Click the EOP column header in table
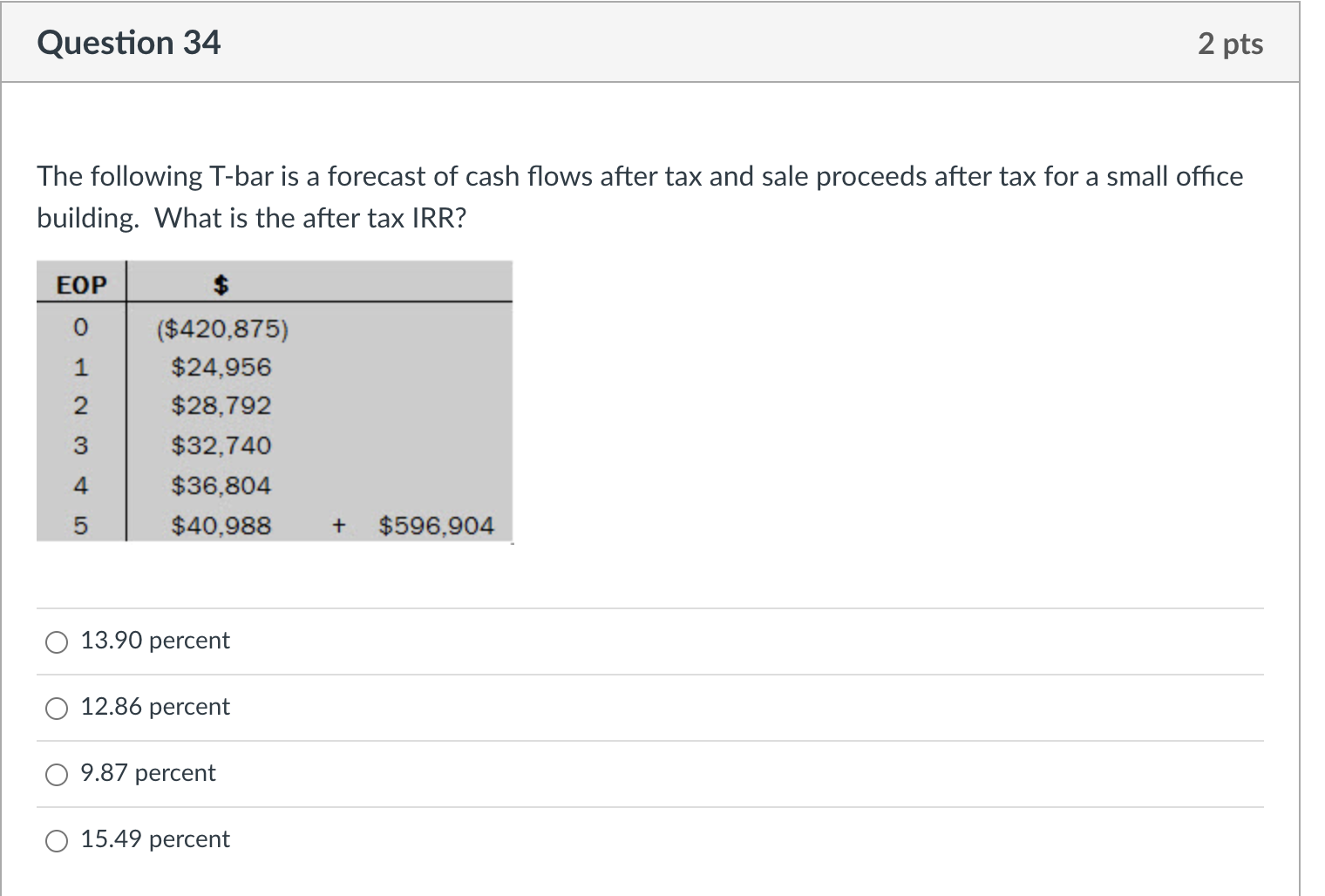This screenshot has height=896, width=1325. pyautogui.click(x=81, y=285)
